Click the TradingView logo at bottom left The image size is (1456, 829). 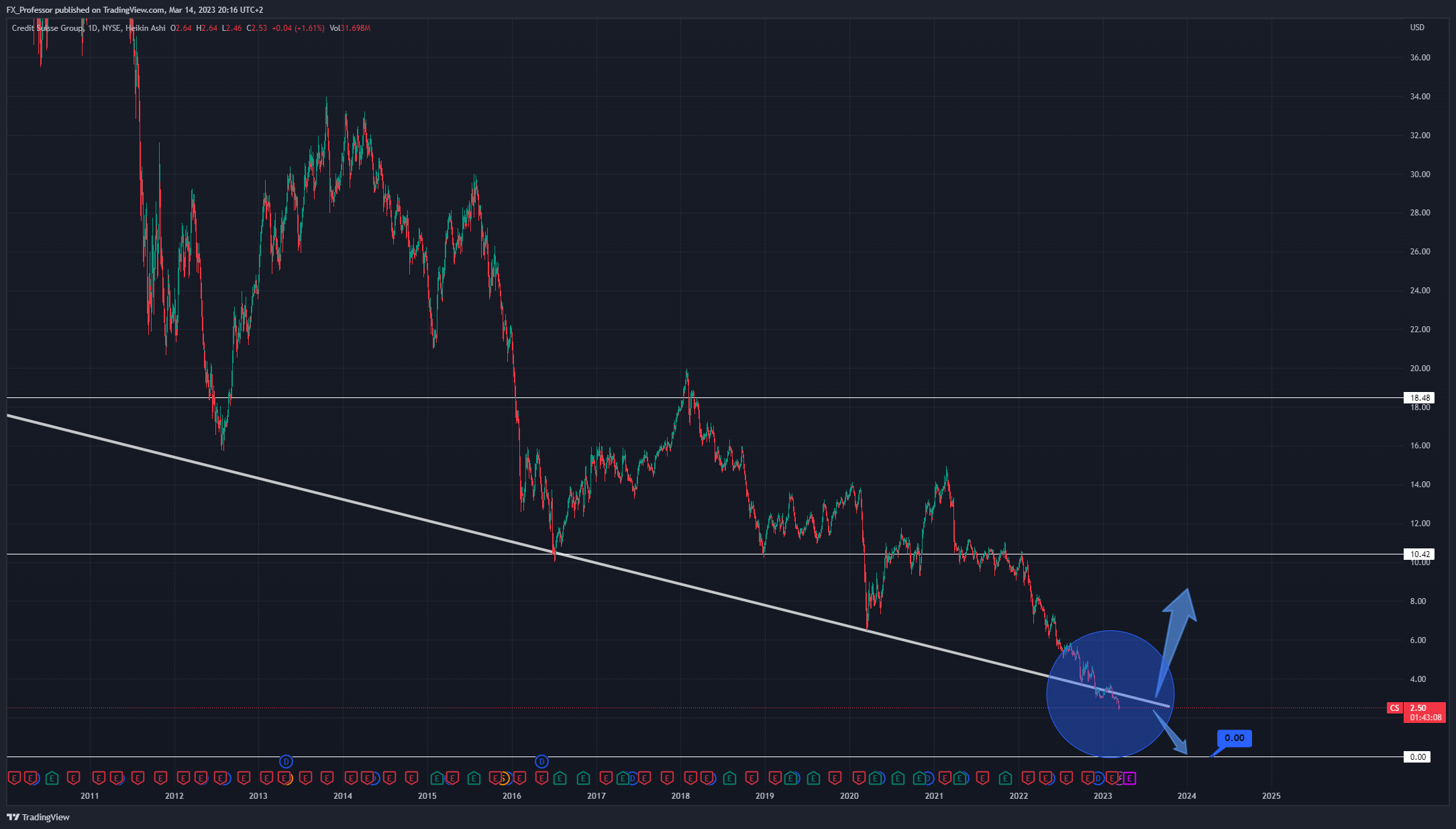tap(38, 817)
